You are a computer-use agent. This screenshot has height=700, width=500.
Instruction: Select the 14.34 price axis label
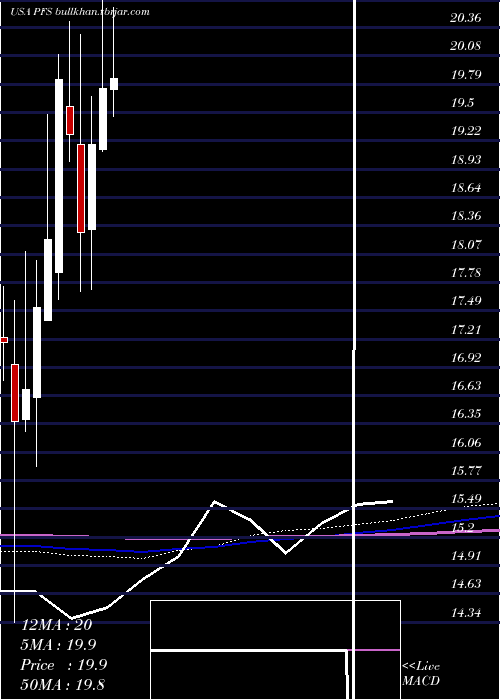tap(466, 612)
